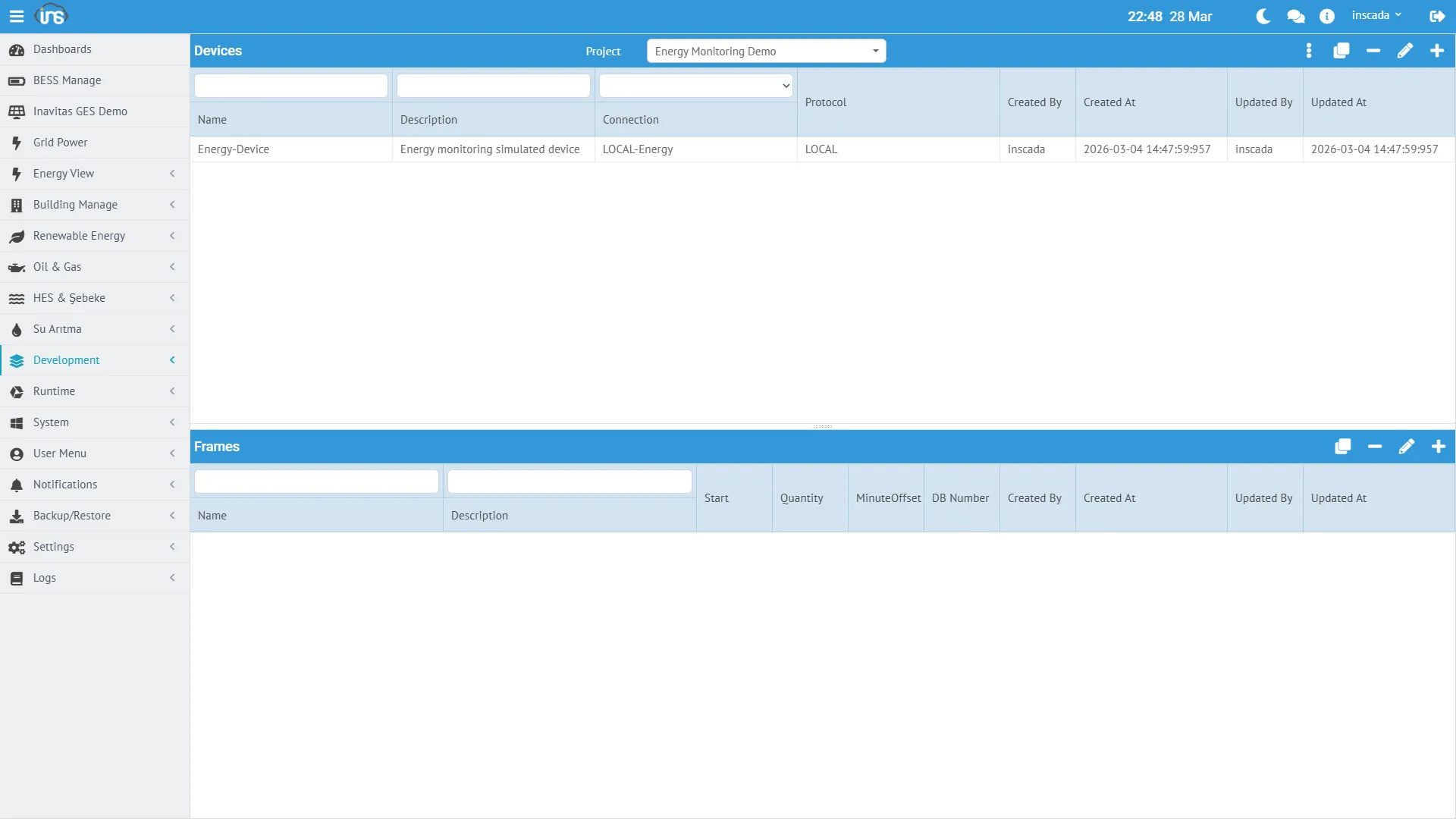Click the info circle icon
This screenshot has height=819, width=1456.
coord(1326,16)
